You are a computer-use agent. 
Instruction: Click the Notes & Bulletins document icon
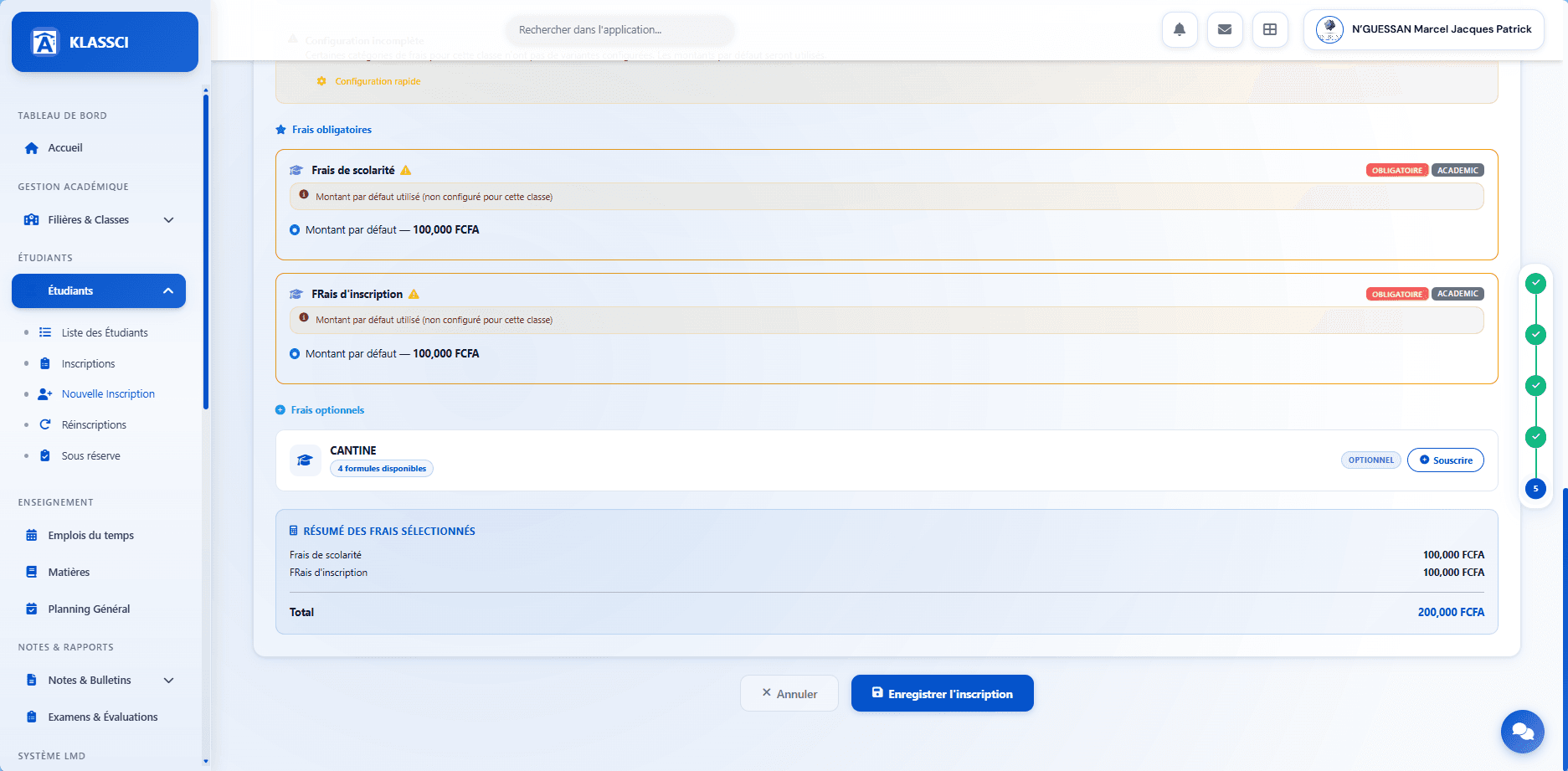(x=32, y=680)
